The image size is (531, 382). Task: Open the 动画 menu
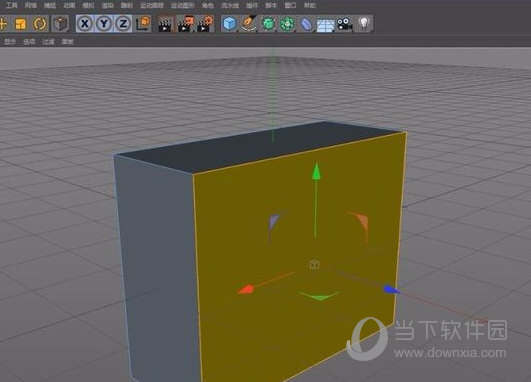(69, 5)
